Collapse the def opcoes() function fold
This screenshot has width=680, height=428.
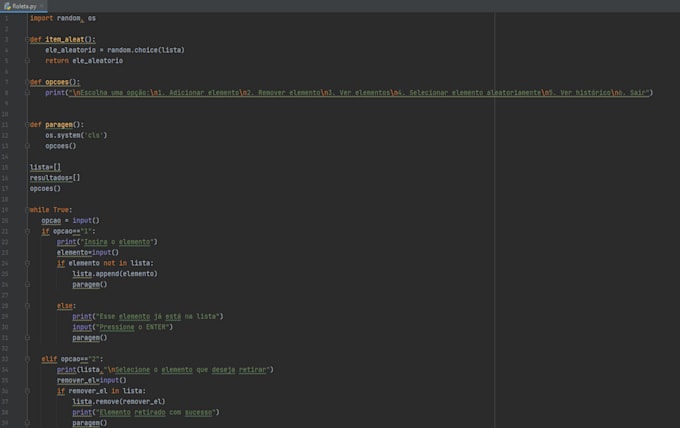pyautogui.click(x=27, y=82)
